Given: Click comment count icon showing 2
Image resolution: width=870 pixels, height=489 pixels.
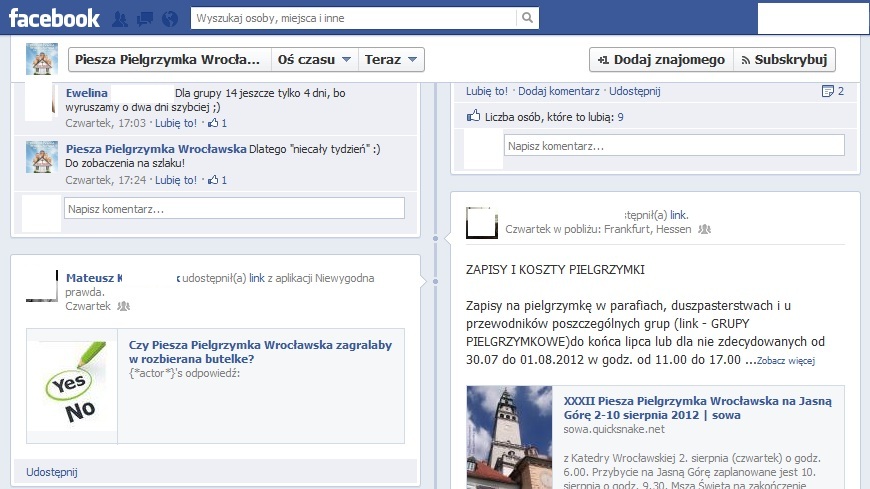Looking at the screenshot, I should point(832,91).
